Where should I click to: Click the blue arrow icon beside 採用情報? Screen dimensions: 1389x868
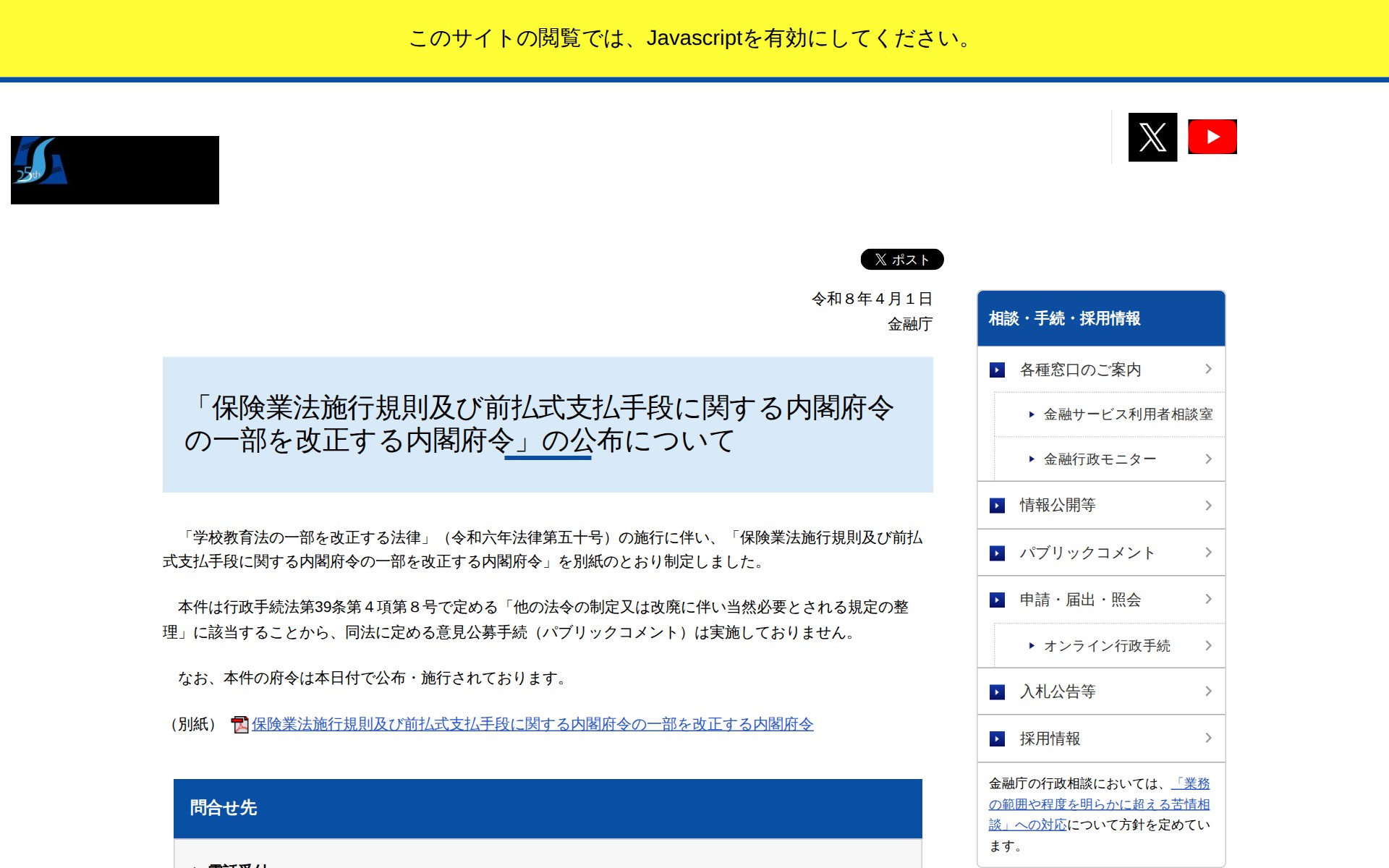tap(997, 739)
